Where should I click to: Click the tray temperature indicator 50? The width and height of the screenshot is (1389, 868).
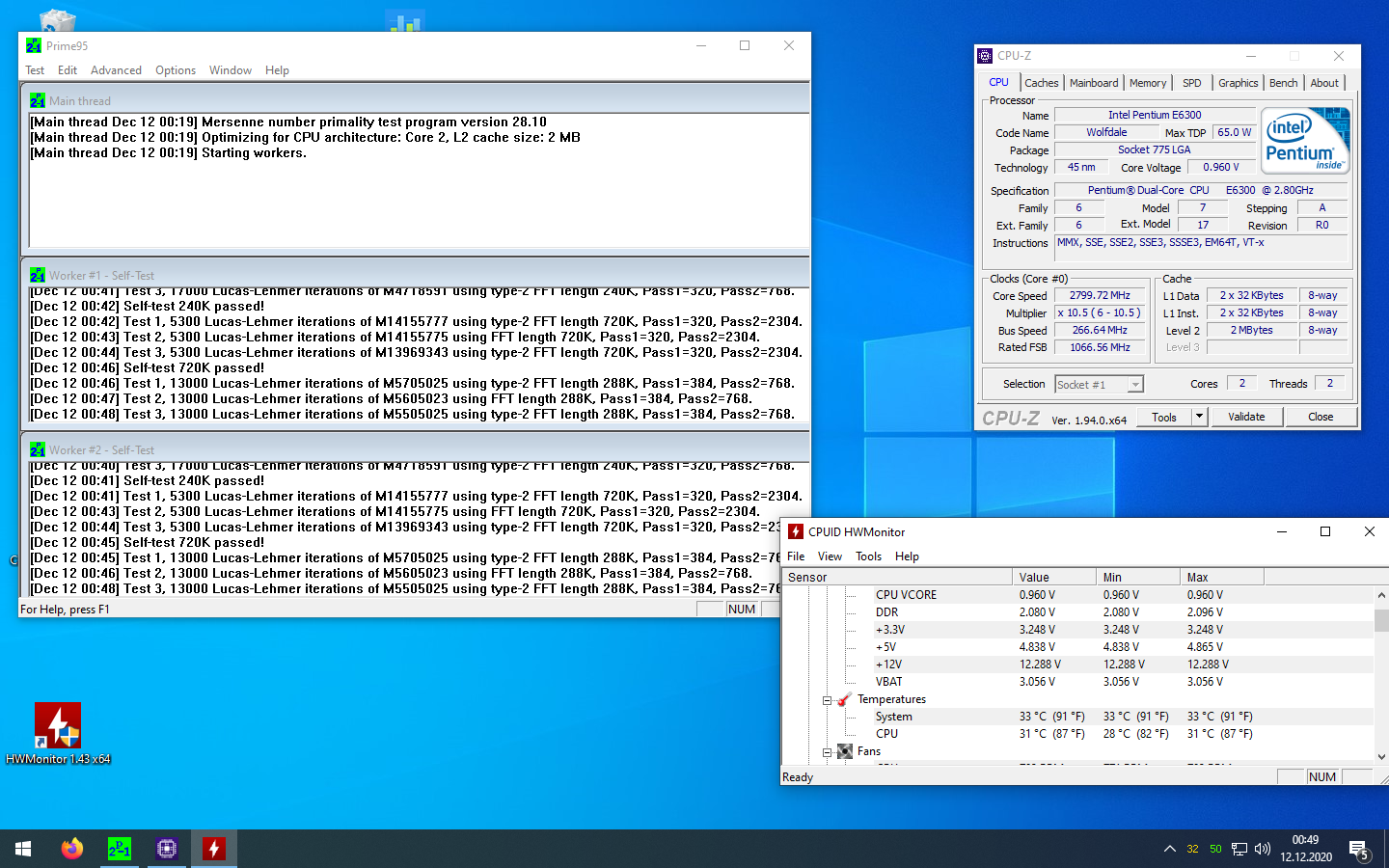(x=1215, y=849)
